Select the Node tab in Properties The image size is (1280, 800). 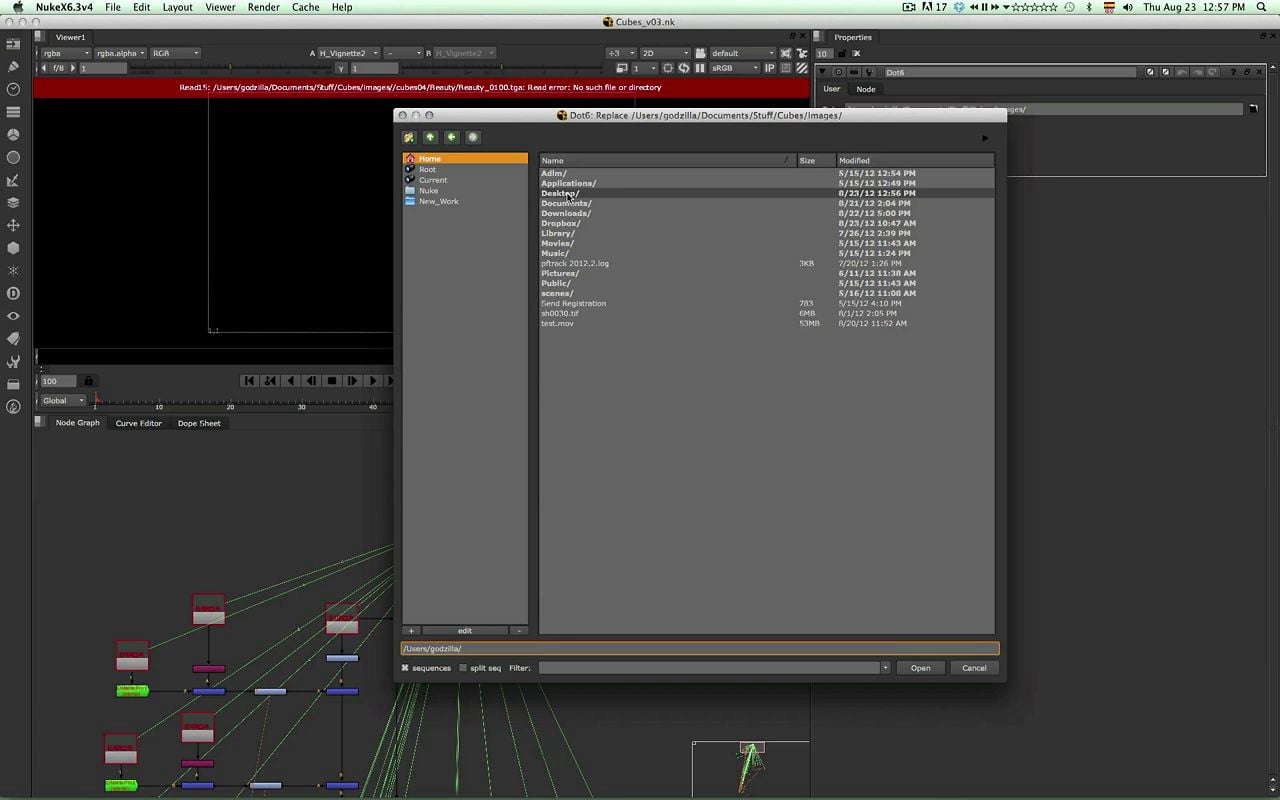[866, 89]
